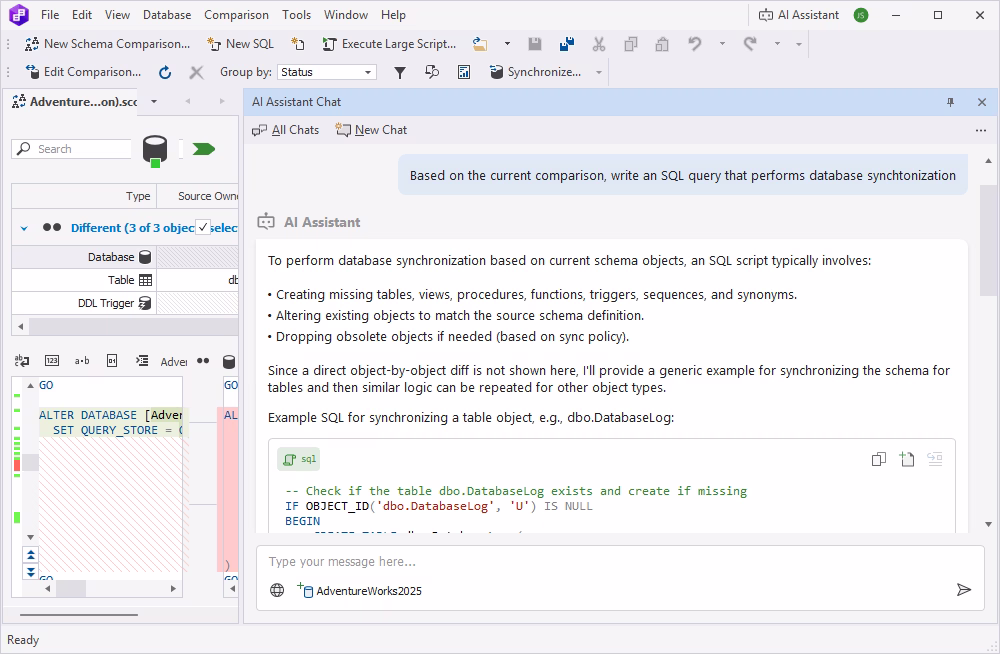
Task: Click the Copy icon in main toolbar
Action: click(631, 44)
